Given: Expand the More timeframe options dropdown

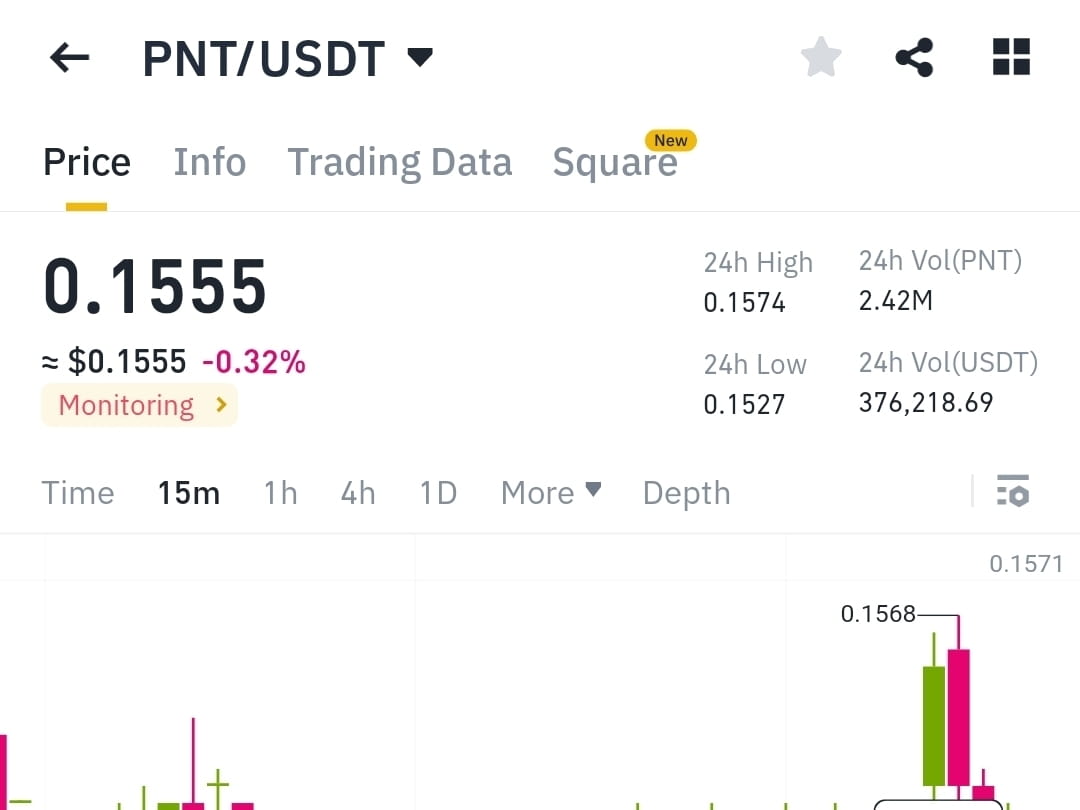Looking at the screenshot, I should [551, 492].
